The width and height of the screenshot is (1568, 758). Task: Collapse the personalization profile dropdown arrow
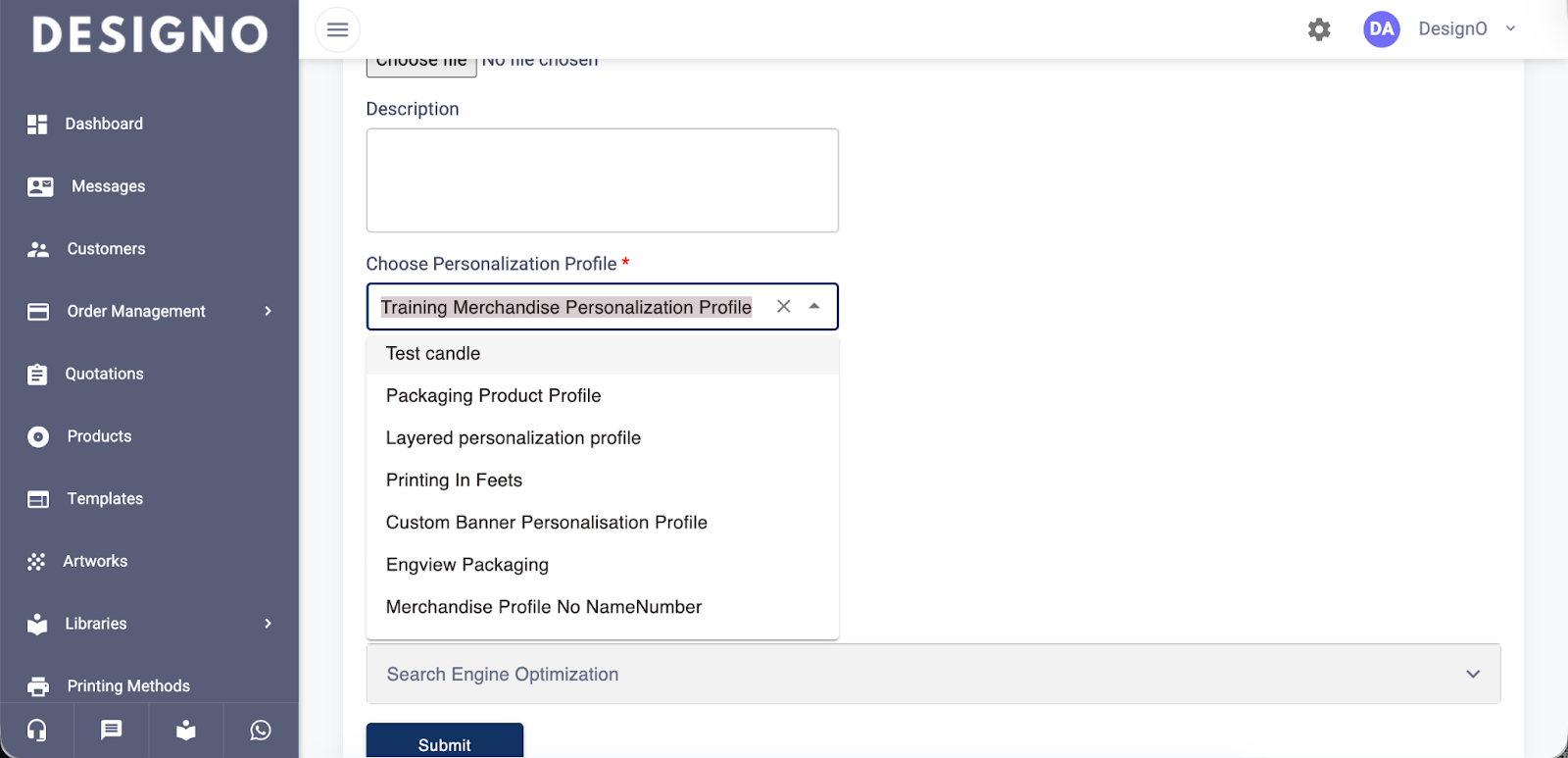click(x=814, y=307)
